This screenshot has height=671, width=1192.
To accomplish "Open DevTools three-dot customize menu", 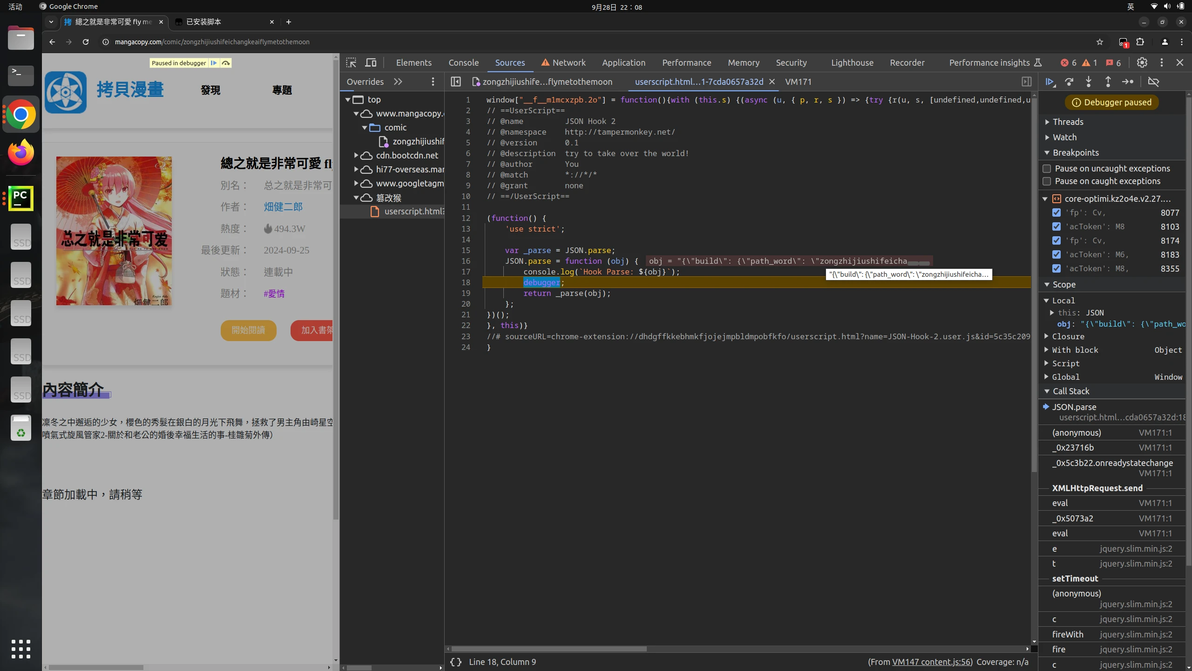I will click(x=1162, y=62).
